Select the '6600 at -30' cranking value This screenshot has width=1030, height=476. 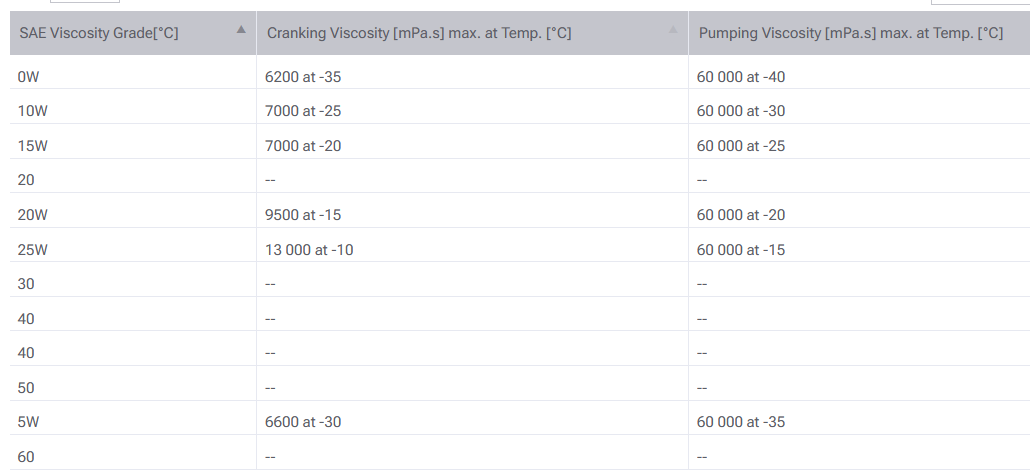tap(303, 422)
